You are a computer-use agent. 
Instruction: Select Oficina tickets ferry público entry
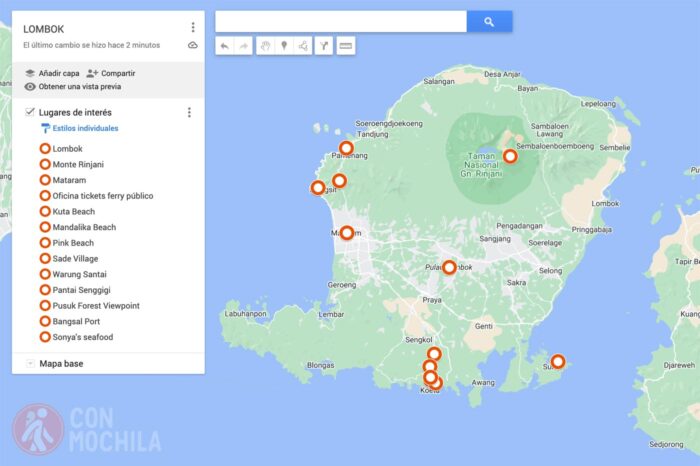pyautogui.click(x=97, y=196)
